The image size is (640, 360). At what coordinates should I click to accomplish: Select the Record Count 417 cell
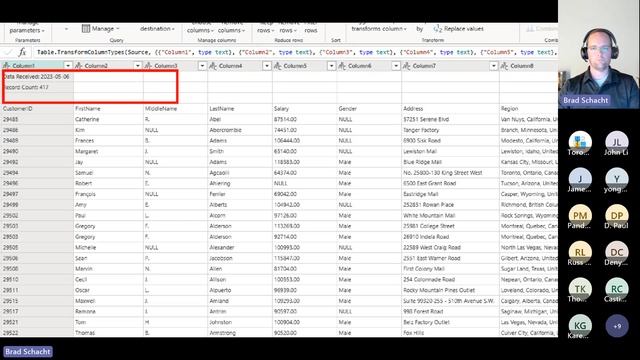37,87
